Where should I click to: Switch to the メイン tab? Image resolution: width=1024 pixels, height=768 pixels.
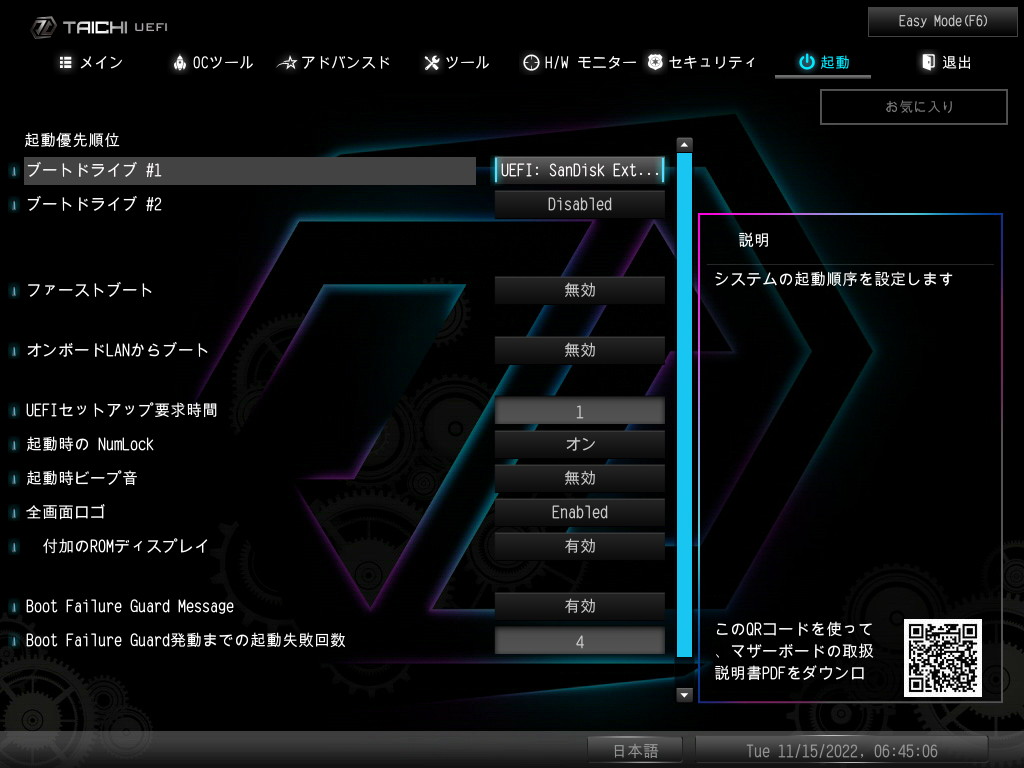click(91, 63)
